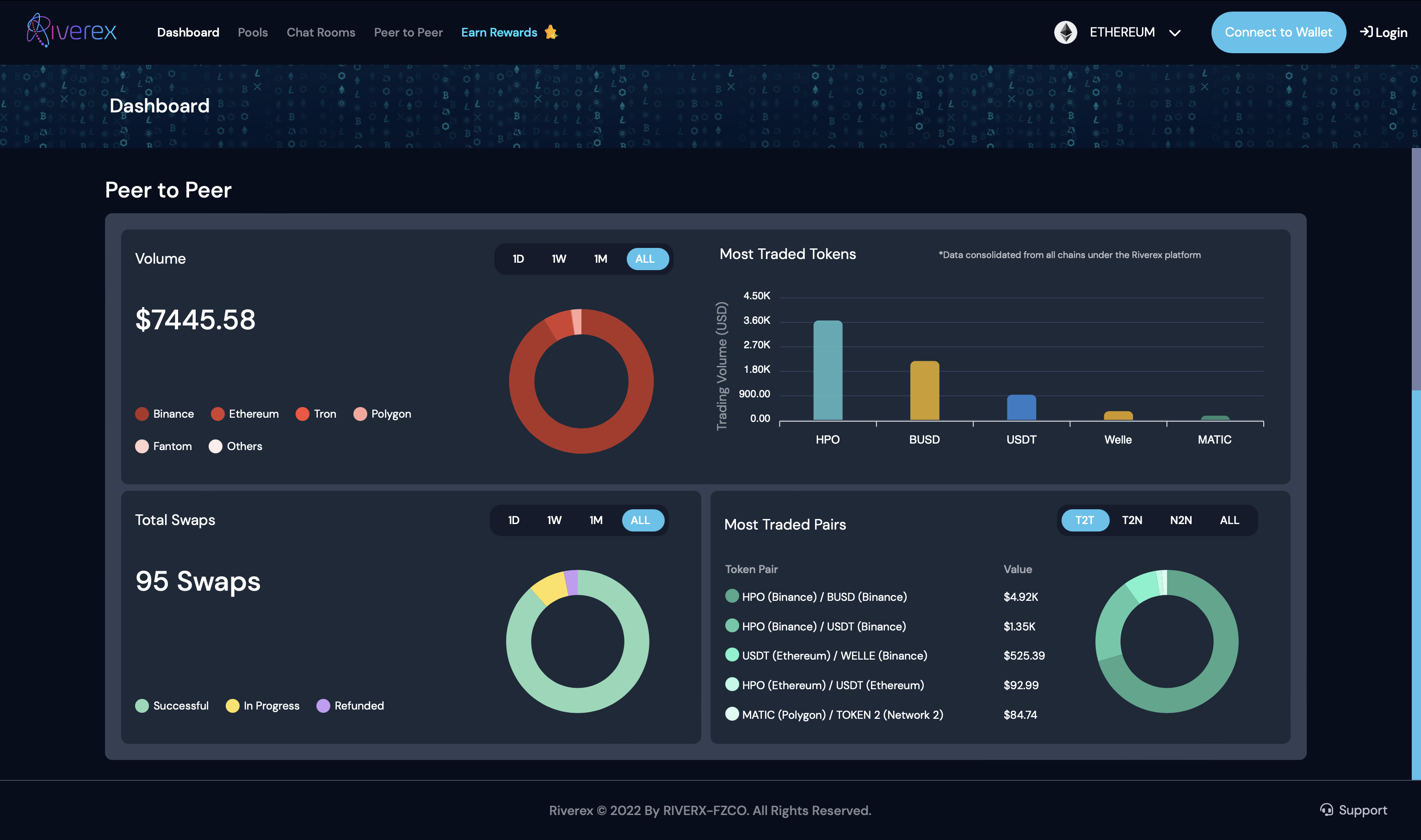Select 1D range for Total Swaps

point(513,520)
